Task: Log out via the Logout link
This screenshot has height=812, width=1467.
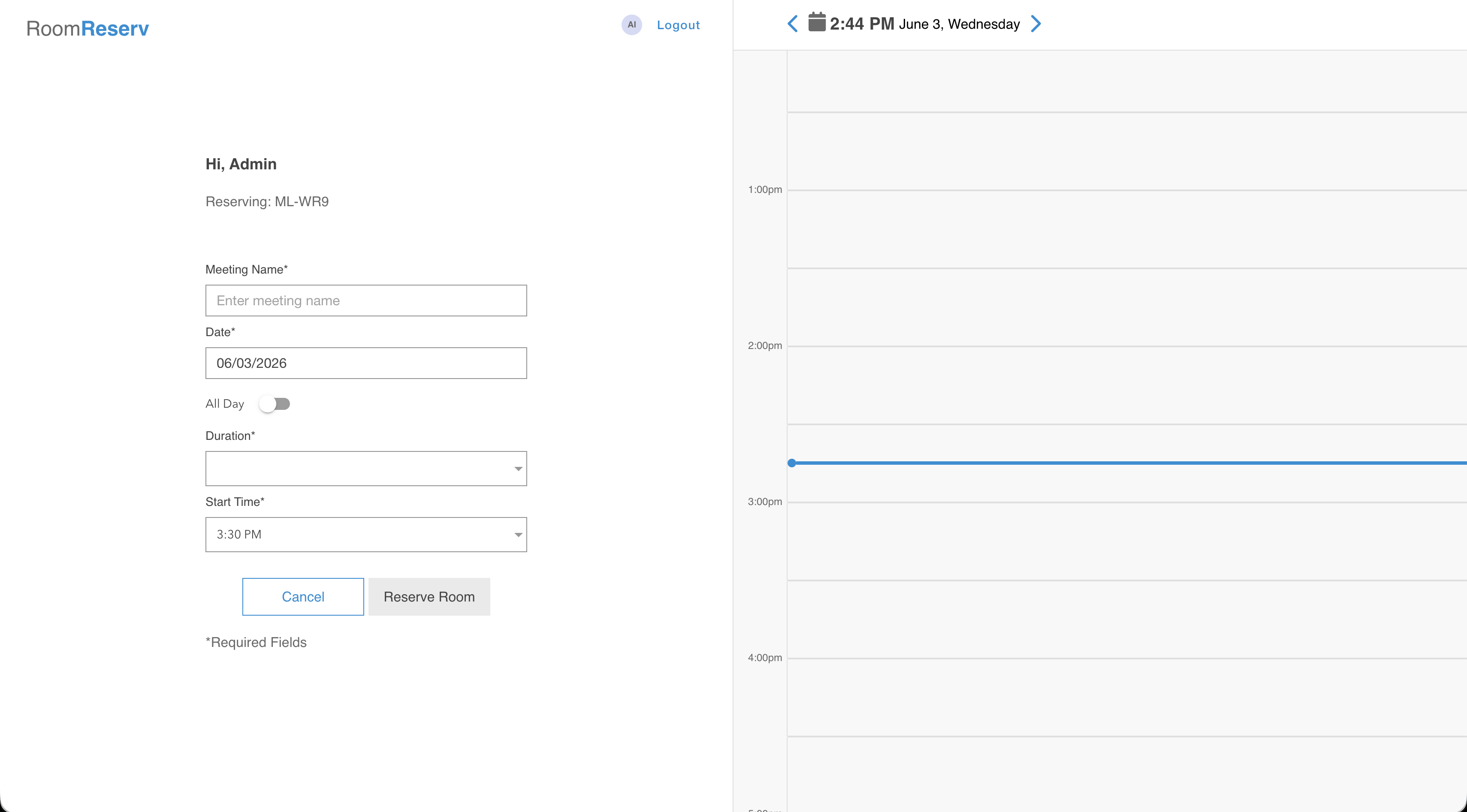Action: click(x=678, y=25)
